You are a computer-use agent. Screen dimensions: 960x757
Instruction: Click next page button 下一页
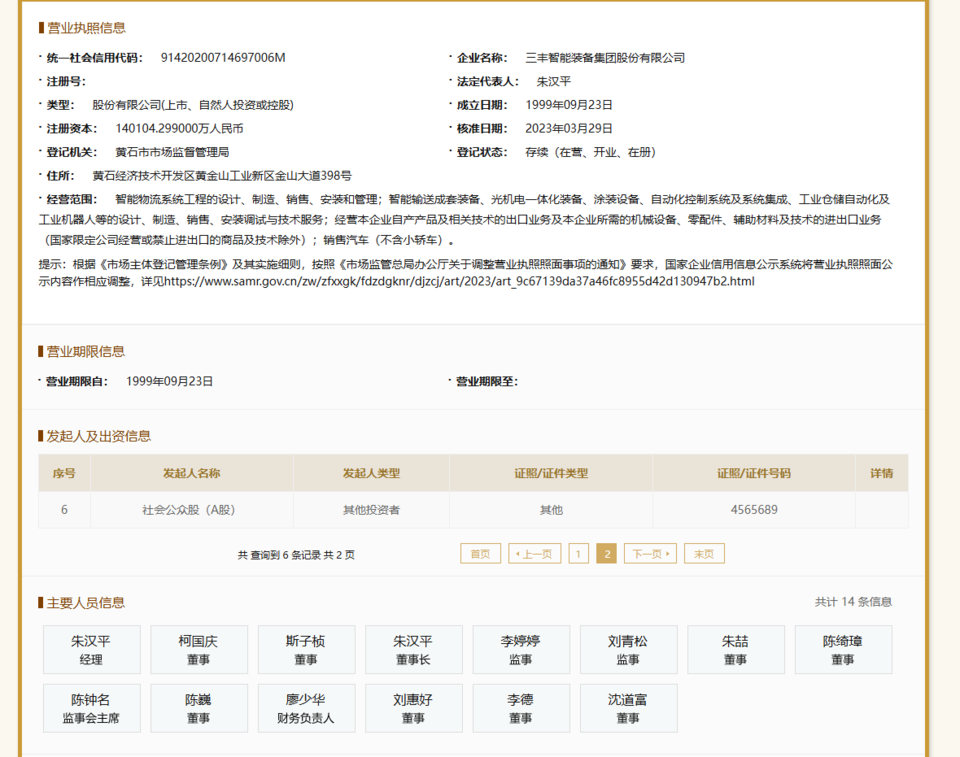(x=650, y=554)
